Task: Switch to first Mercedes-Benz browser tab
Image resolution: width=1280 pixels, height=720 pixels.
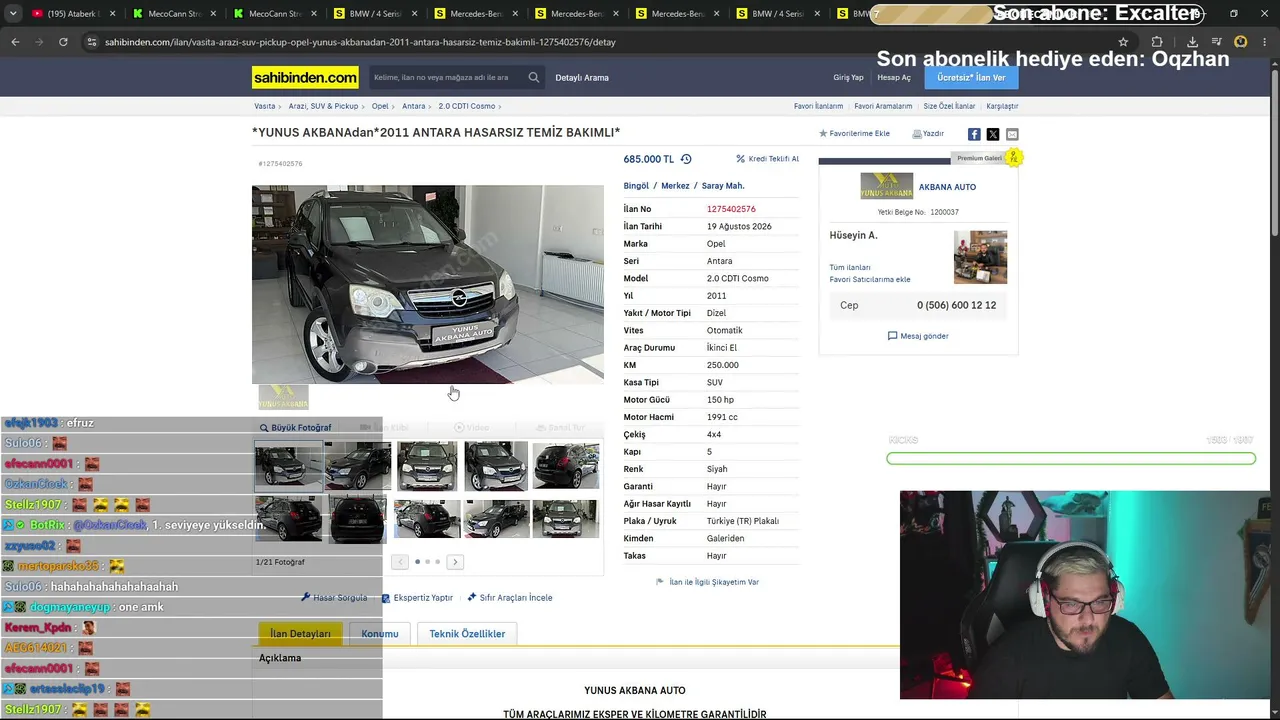Action: click(474, 14)
